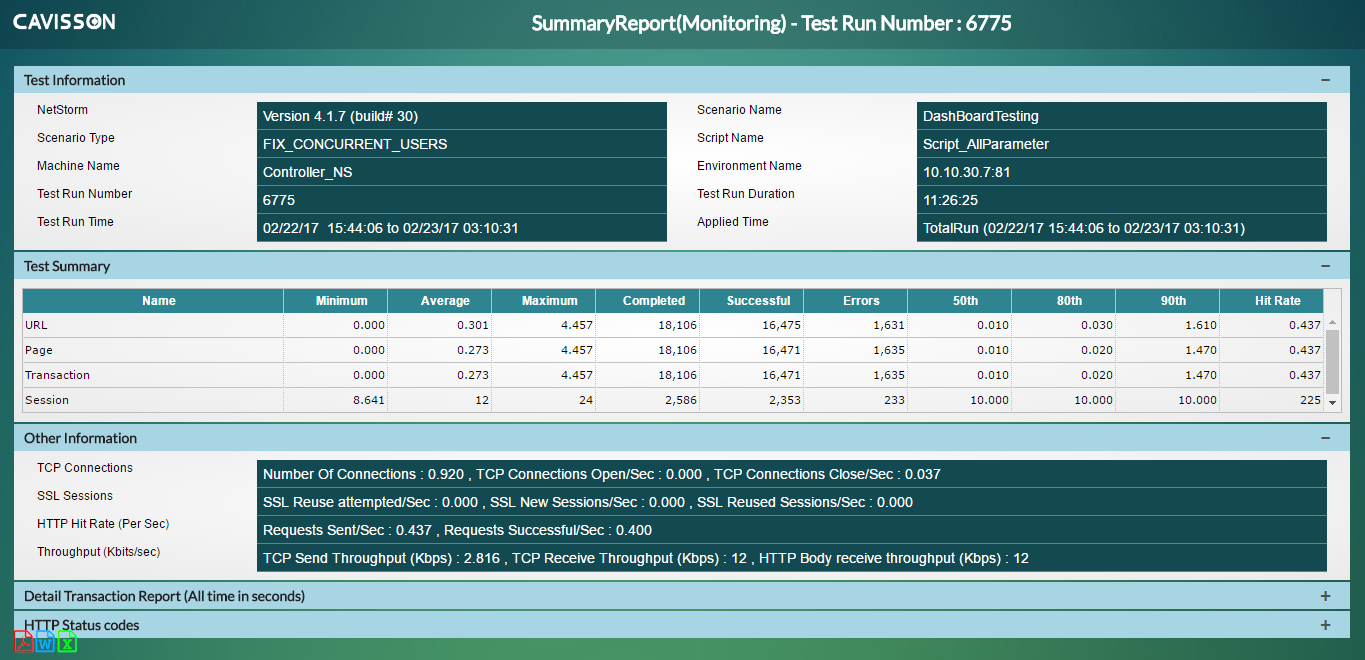
Task: Click the Environment Name label
Action: (x=749, y=166)
